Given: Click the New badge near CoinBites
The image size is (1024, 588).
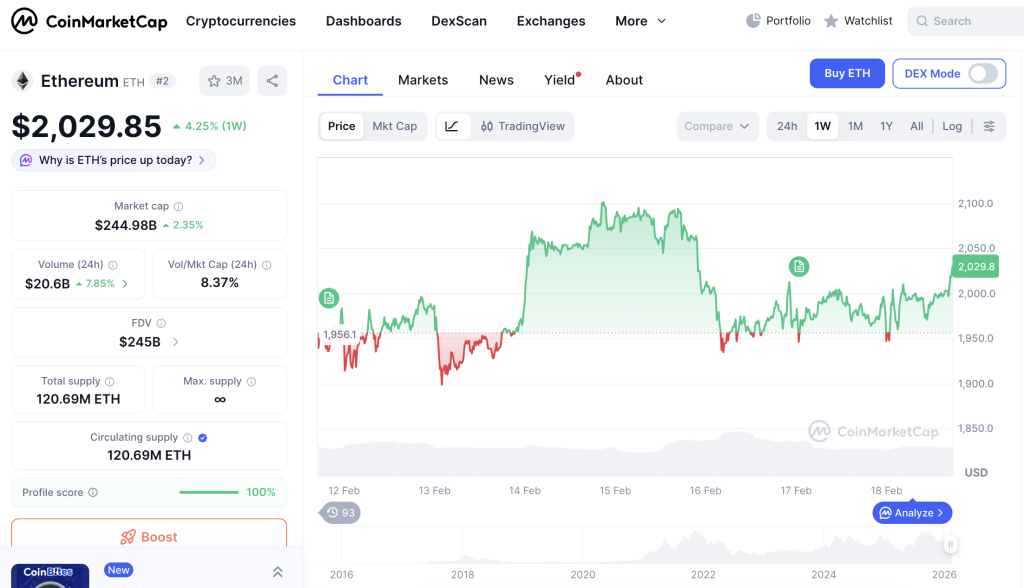Looking at the screenshot, I should [x=118, y=570].
